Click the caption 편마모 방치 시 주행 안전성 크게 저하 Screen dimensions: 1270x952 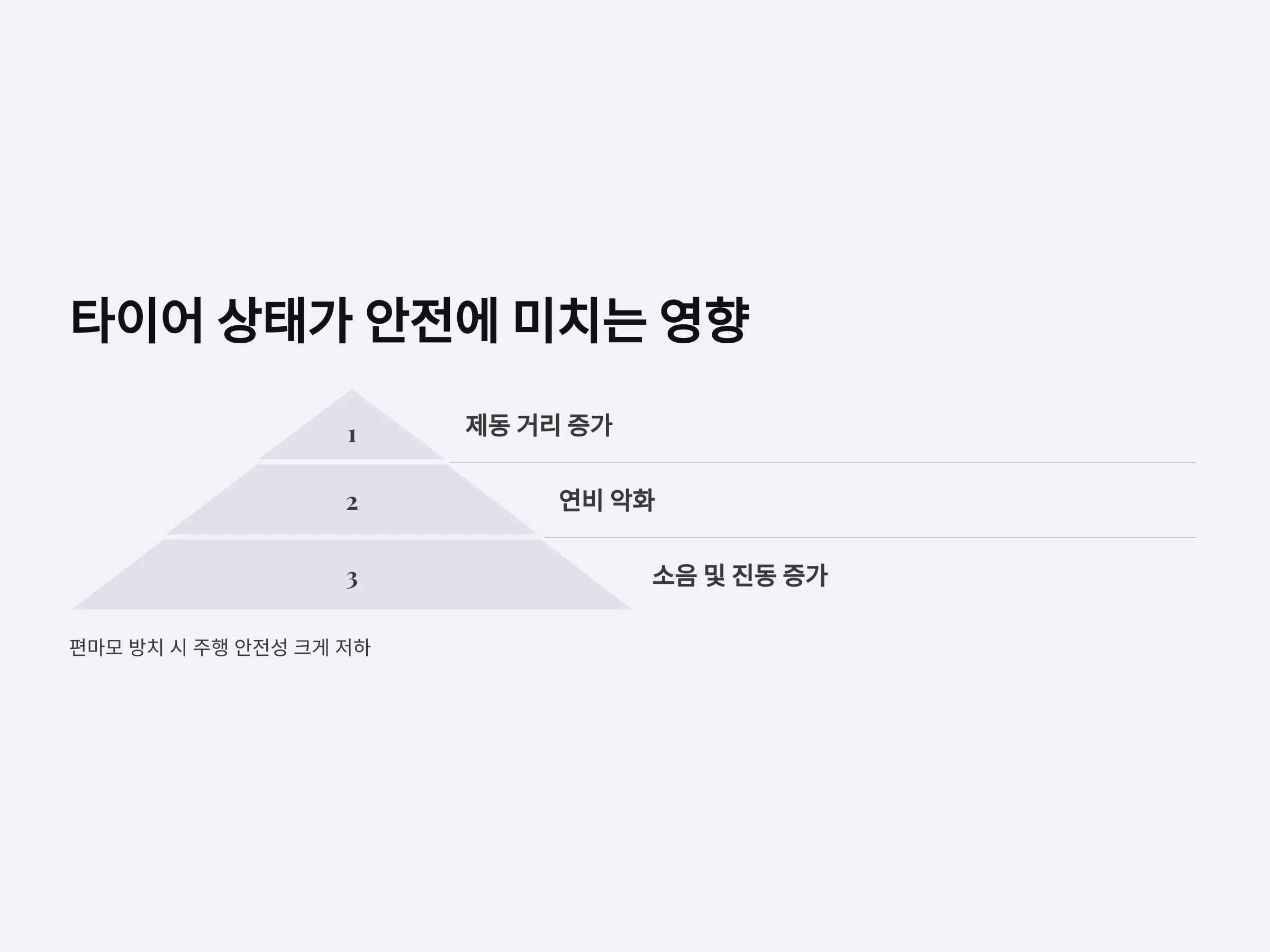tap(220, 647)
